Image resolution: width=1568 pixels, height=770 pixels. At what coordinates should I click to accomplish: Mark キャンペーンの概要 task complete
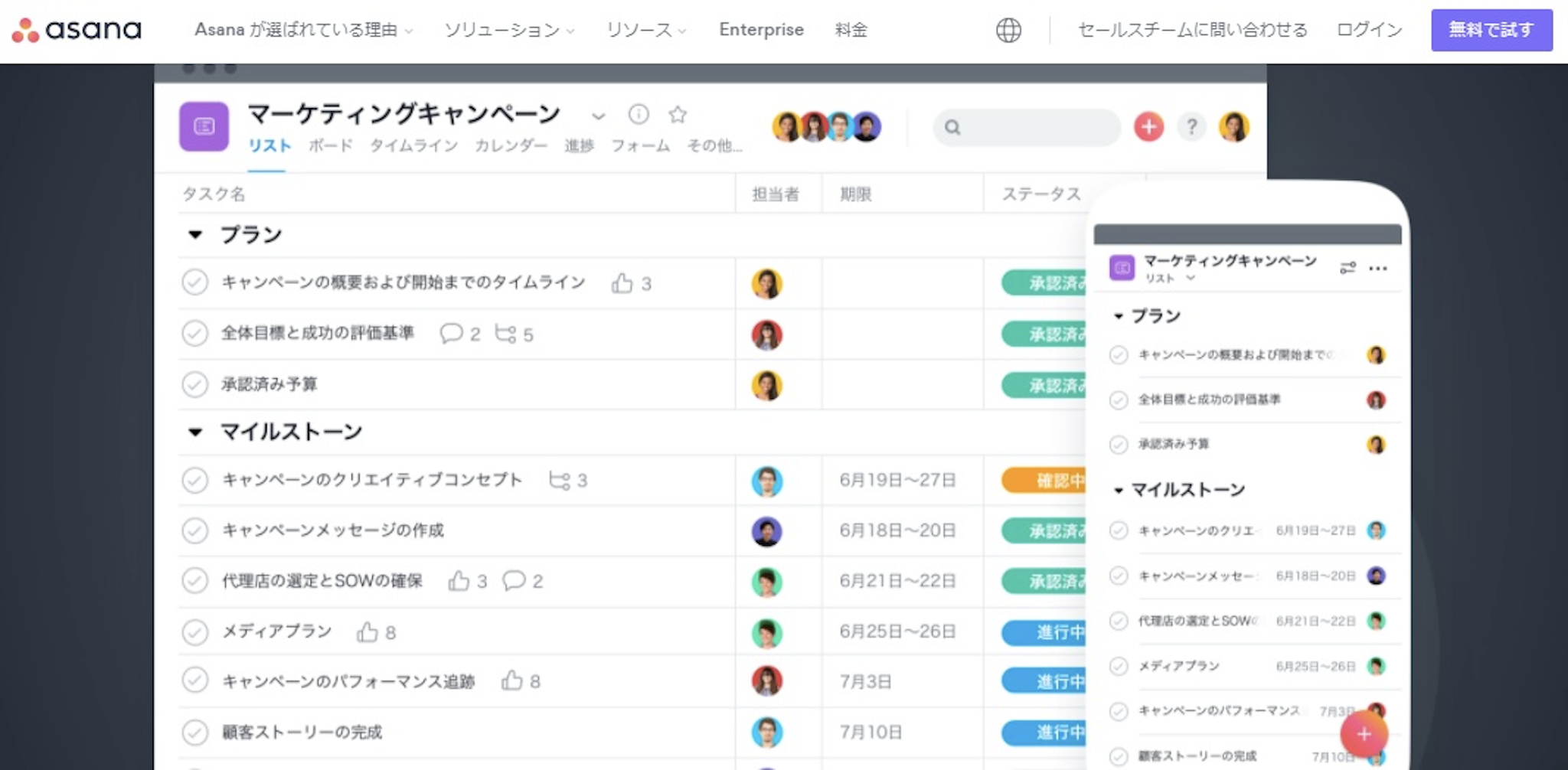(x=197, y=282)
